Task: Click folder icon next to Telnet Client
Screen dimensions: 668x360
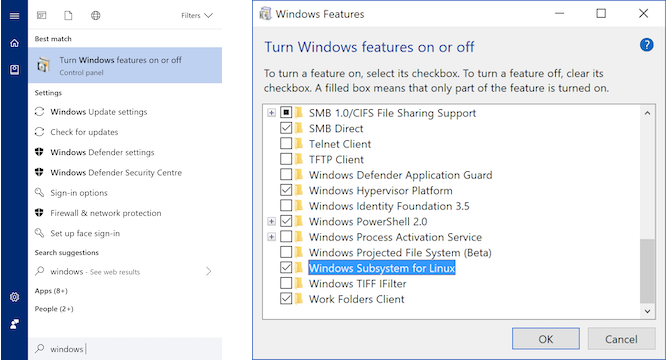Action: [x=299, y=144]
